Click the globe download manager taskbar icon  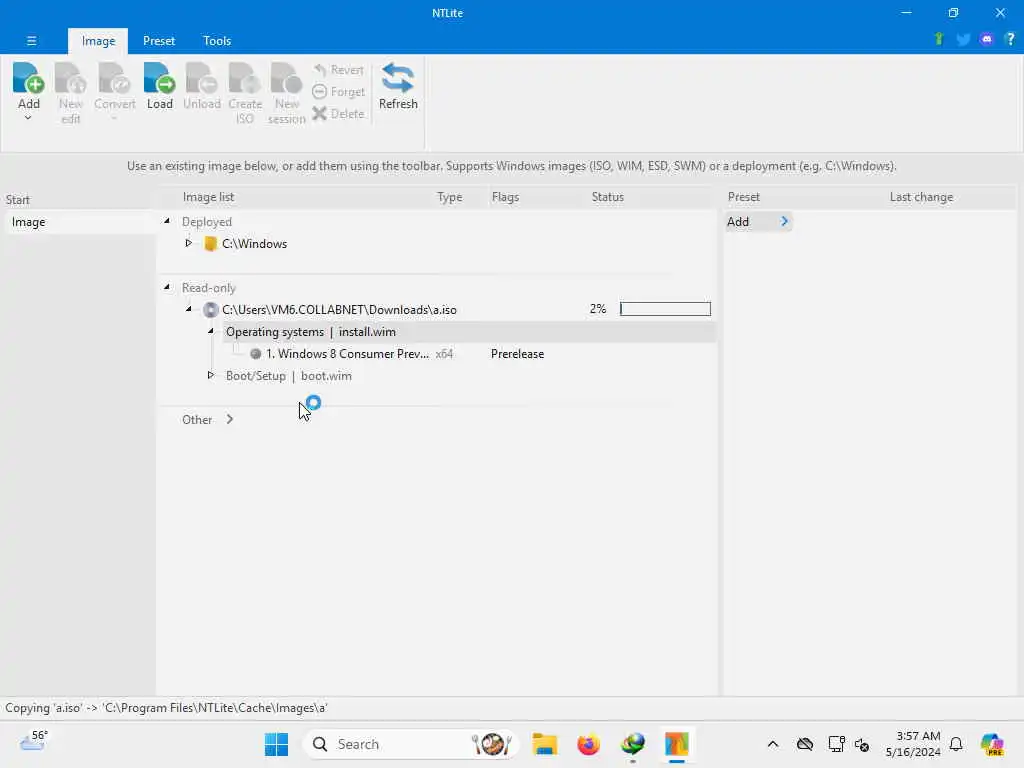632,744
